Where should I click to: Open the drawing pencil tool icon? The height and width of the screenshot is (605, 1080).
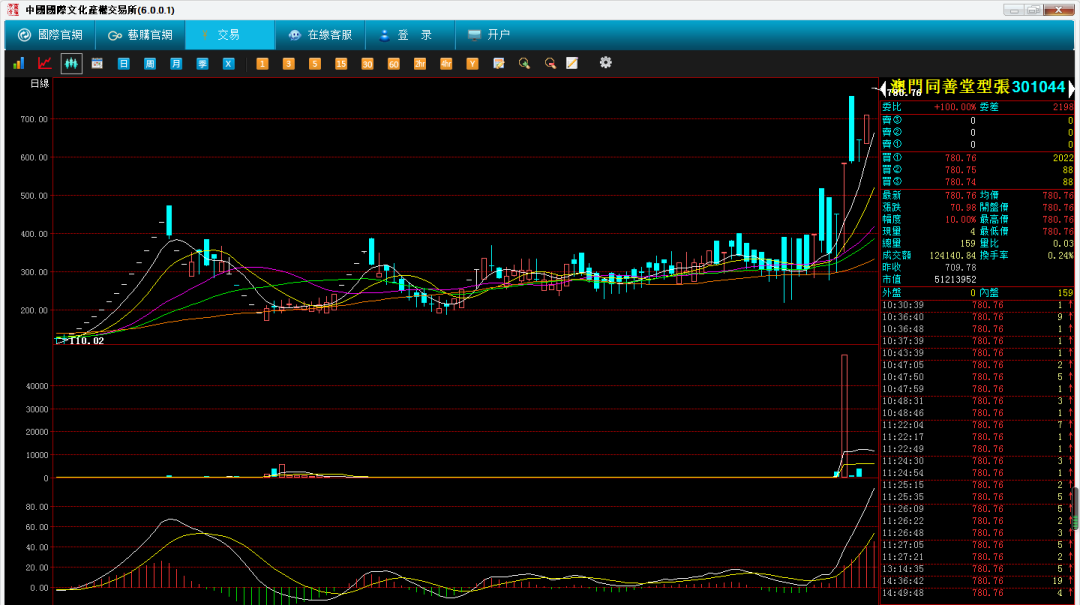coord(572,63)
